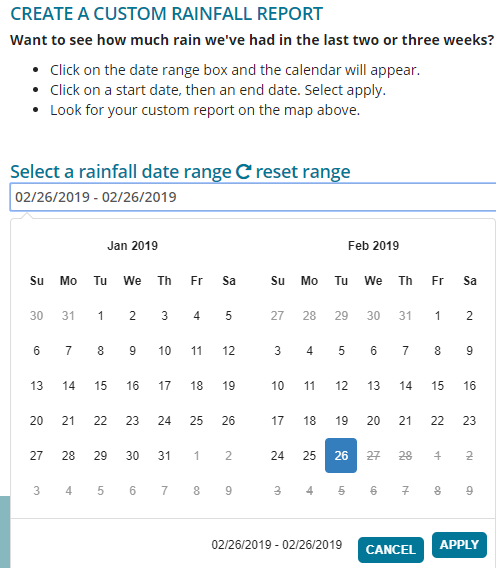496x568 pixels.
Task: Choose February 19 in Feb calendar
Action: [341, 421]
